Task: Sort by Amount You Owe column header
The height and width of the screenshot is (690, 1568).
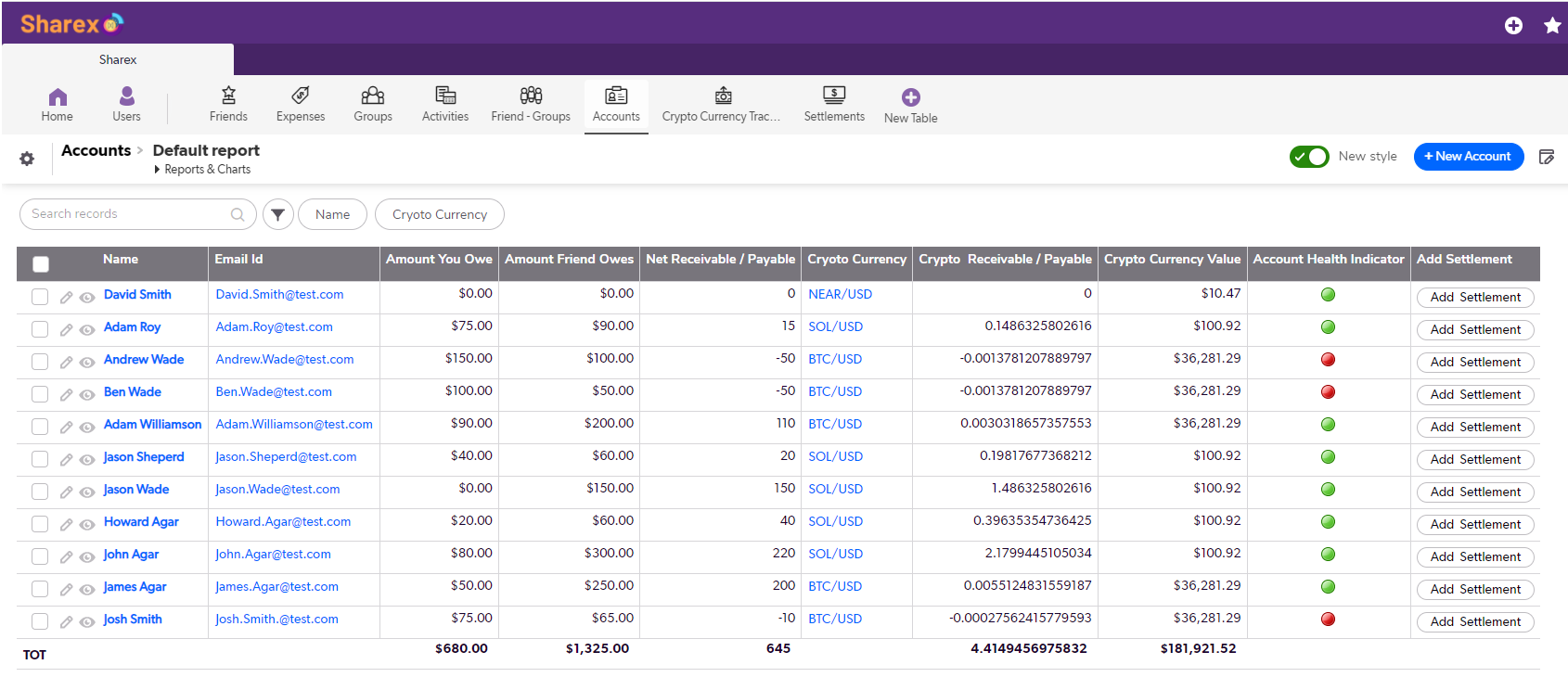Action: tap(439, 260)
